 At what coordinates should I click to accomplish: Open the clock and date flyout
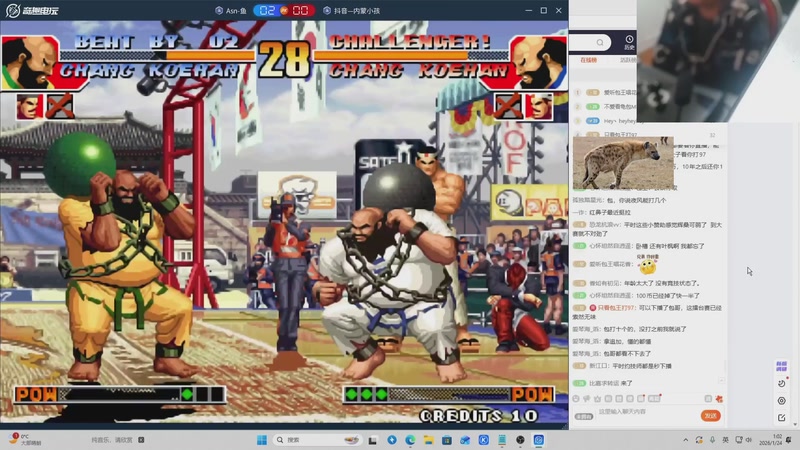point(770,440)
